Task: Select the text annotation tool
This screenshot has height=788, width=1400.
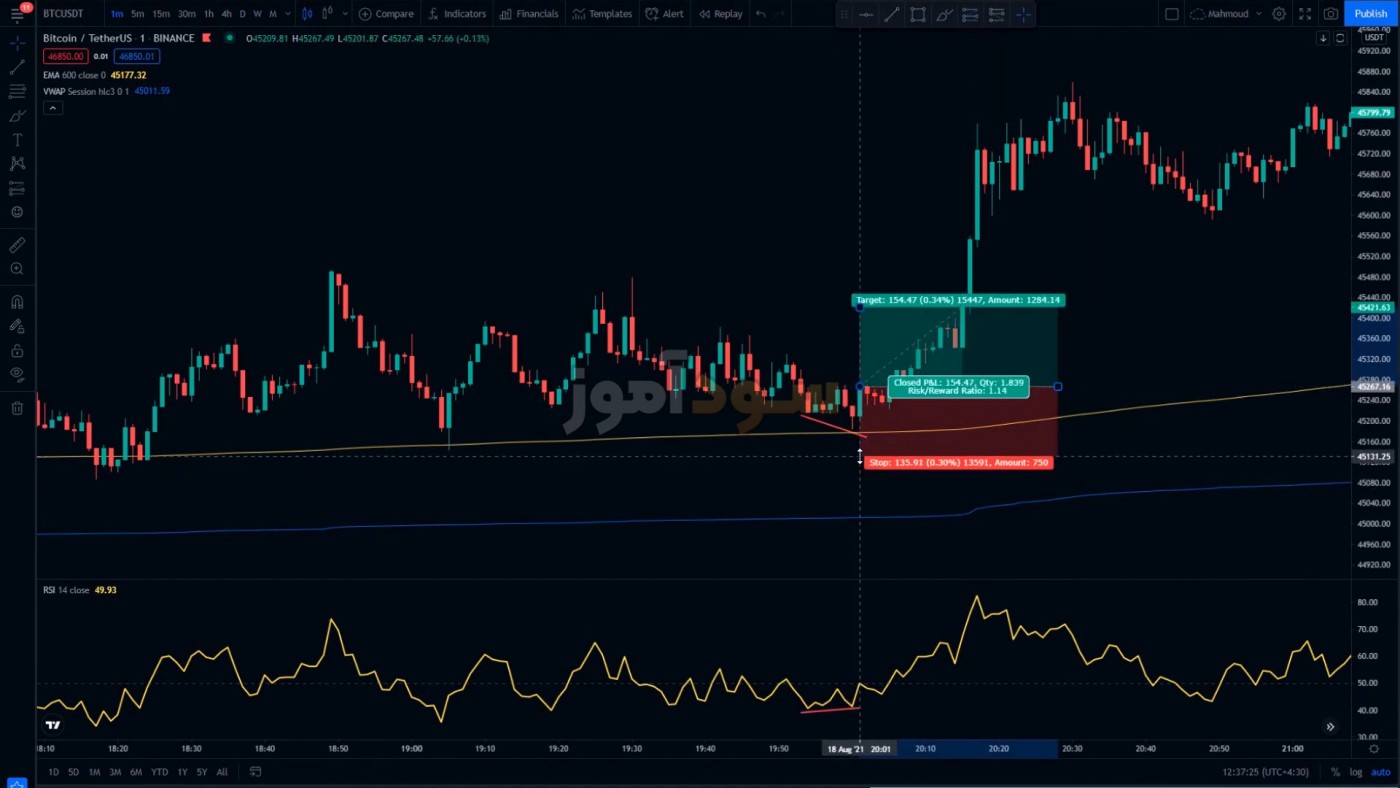Action: tap(17, 140)
